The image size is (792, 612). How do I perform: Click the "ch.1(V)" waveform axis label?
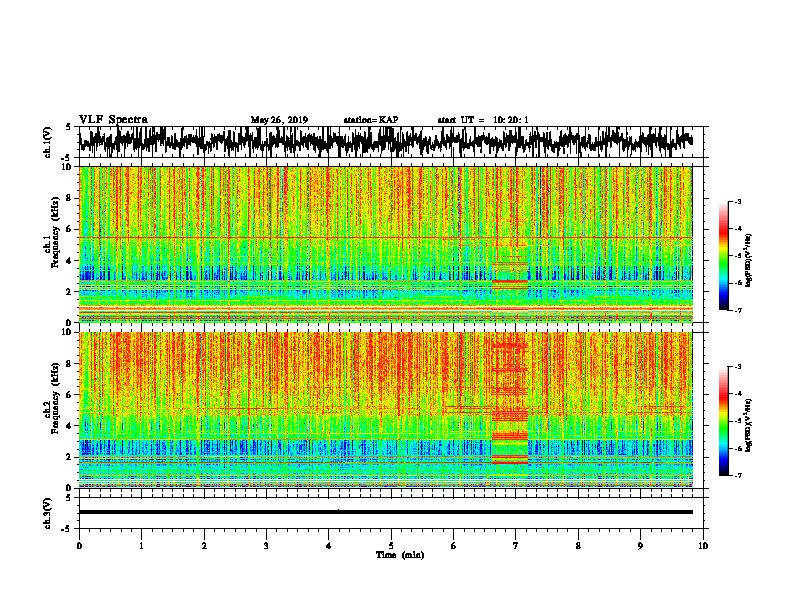[48, 142]
